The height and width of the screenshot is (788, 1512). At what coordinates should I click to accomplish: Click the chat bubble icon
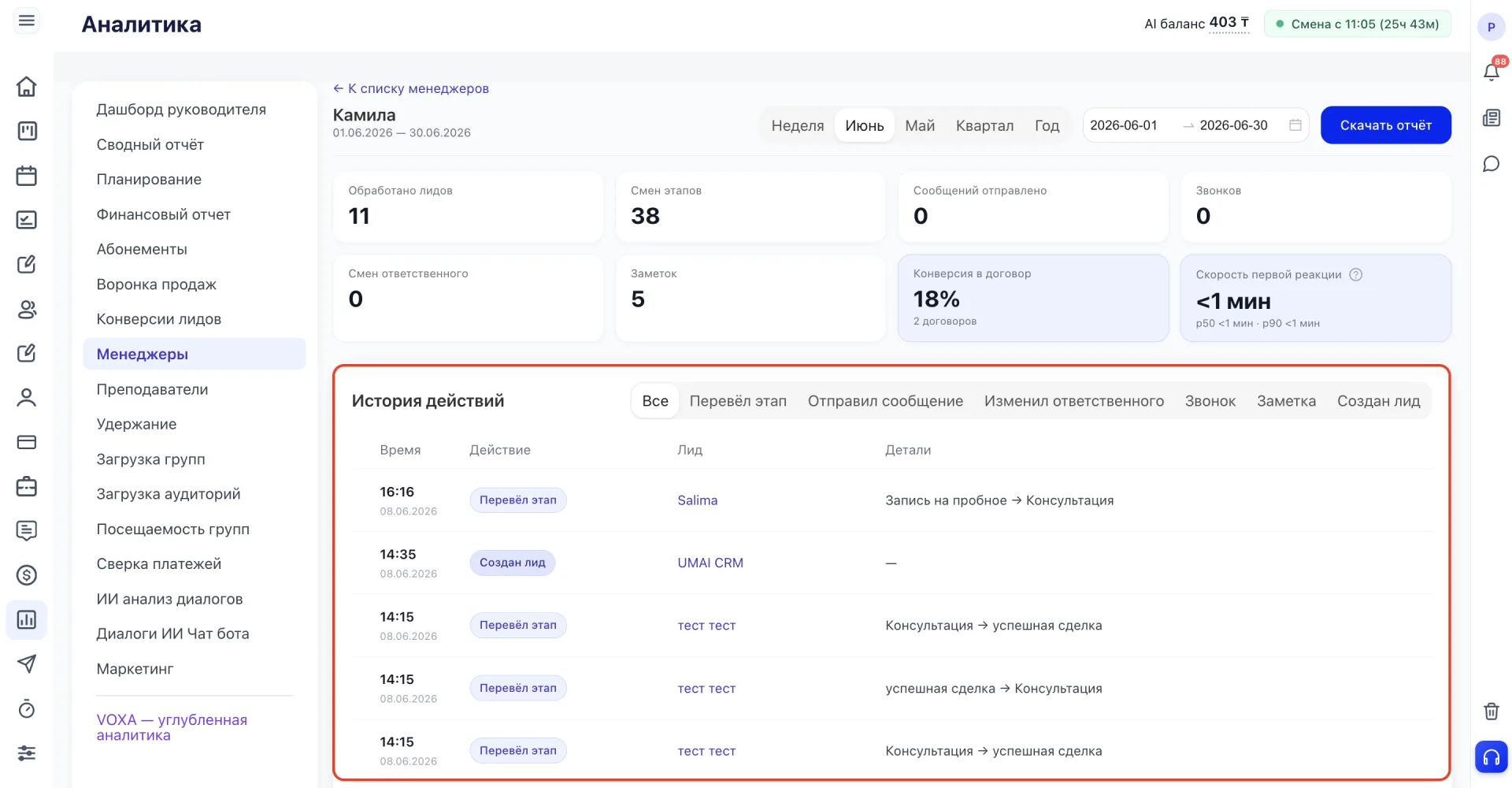pyautogui.click(x=1491, y=163)
